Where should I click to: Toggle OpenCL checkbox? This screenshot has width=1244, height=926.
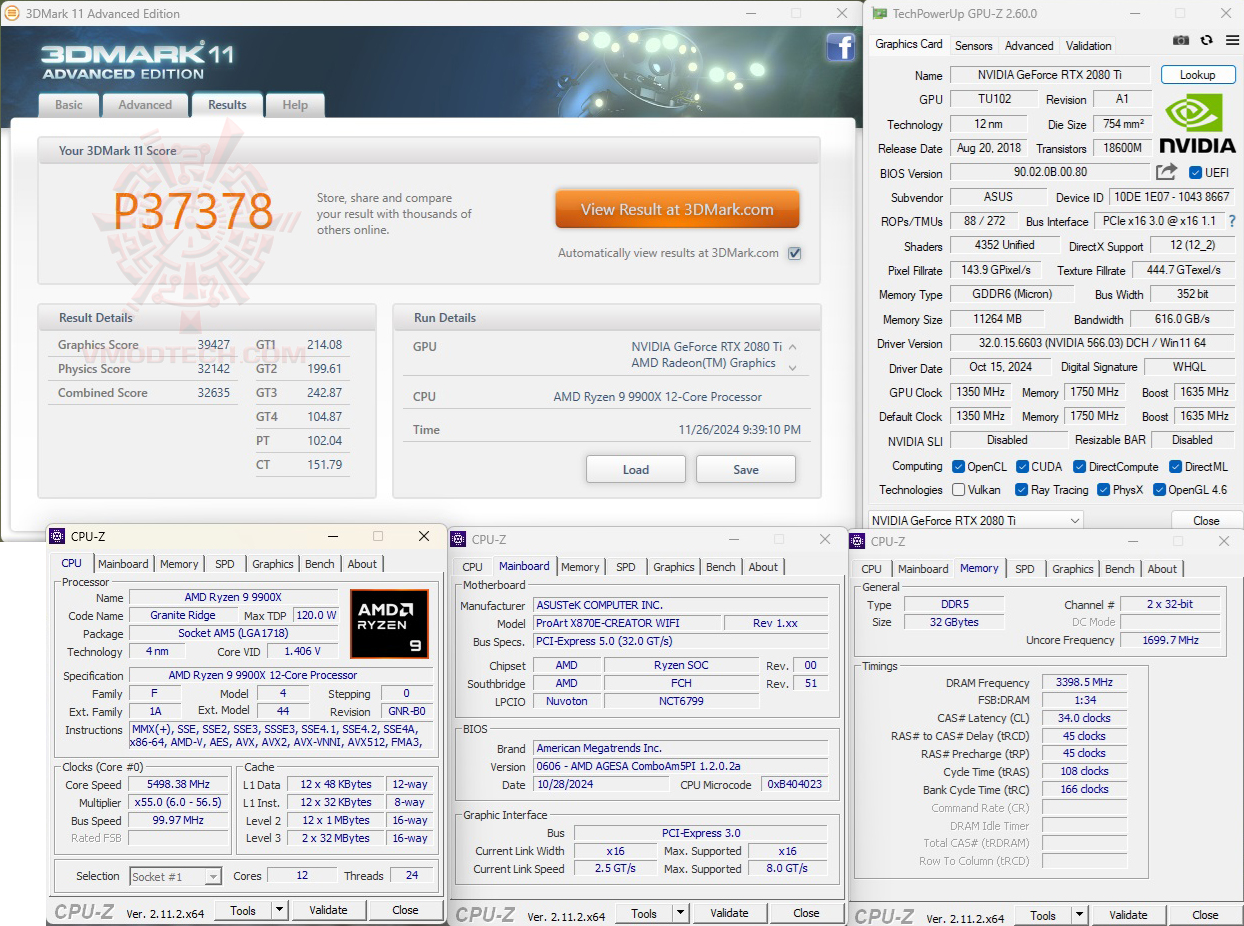pos(959,467)
